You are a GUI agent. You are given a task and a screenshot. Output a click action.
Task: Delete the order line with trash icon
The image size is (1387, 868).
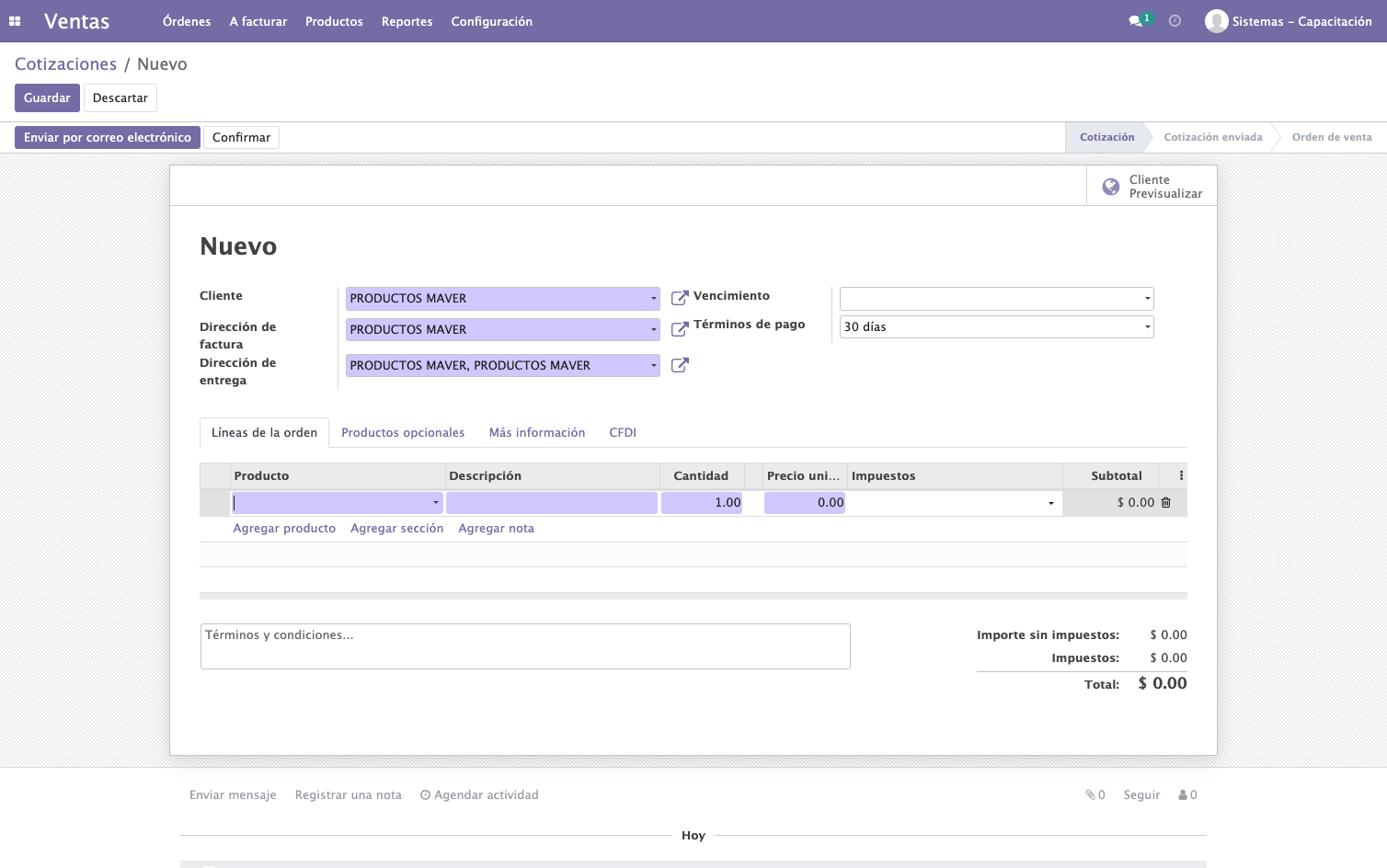pyautogui.click(x=1166, y=503)
